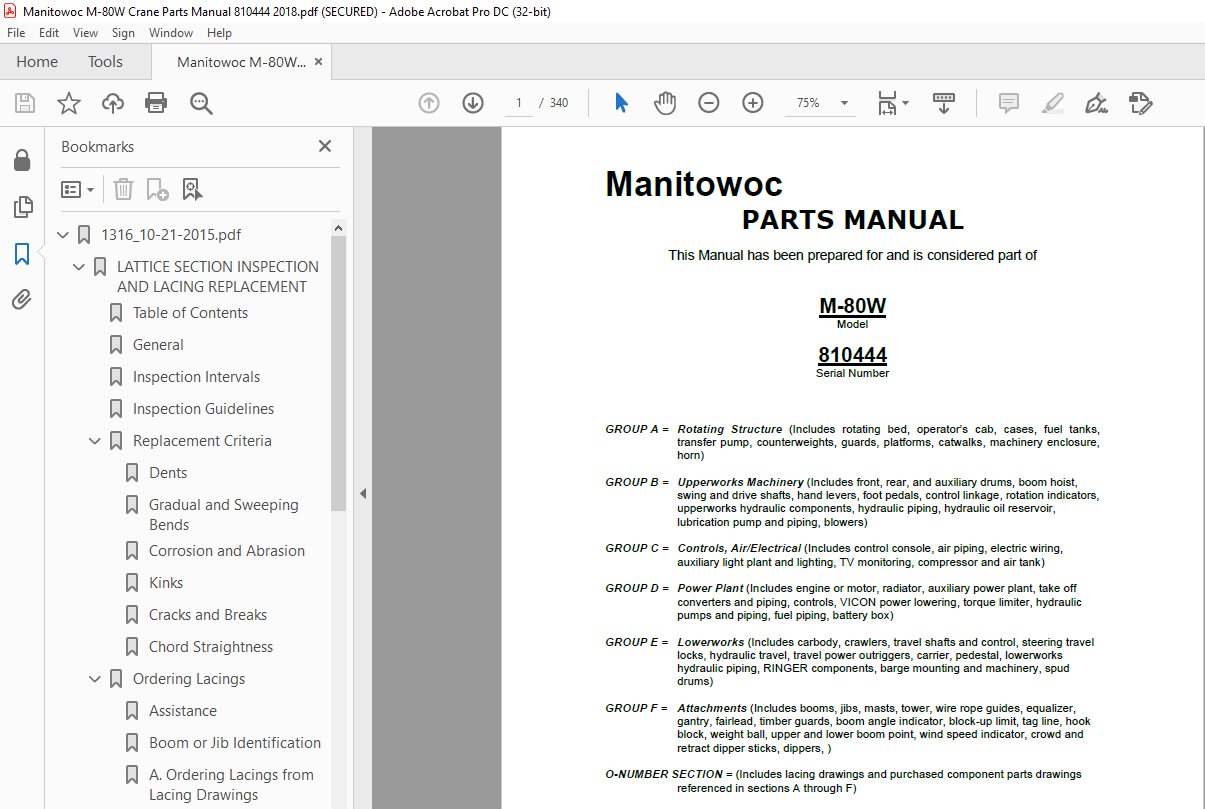Open Dents bookmark
This screenshot has width=1205, height=809.
[x=168, y=473]
